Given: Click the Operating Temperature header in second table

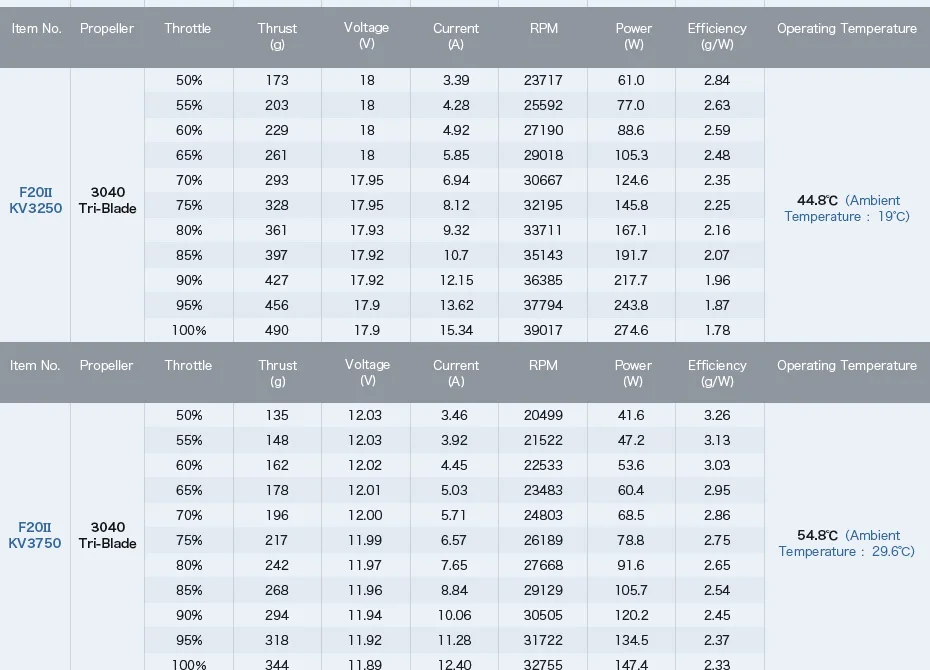Looking at the screenshot, I should point(847,365).
